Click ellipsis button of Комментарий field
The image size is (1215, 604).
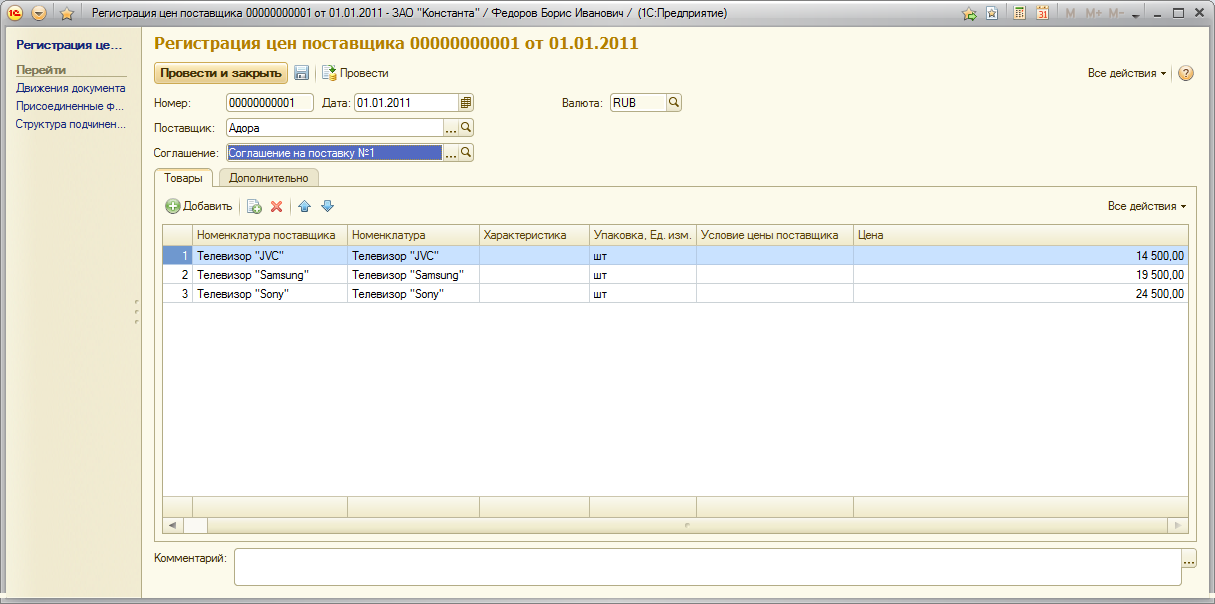[1189, 559]
